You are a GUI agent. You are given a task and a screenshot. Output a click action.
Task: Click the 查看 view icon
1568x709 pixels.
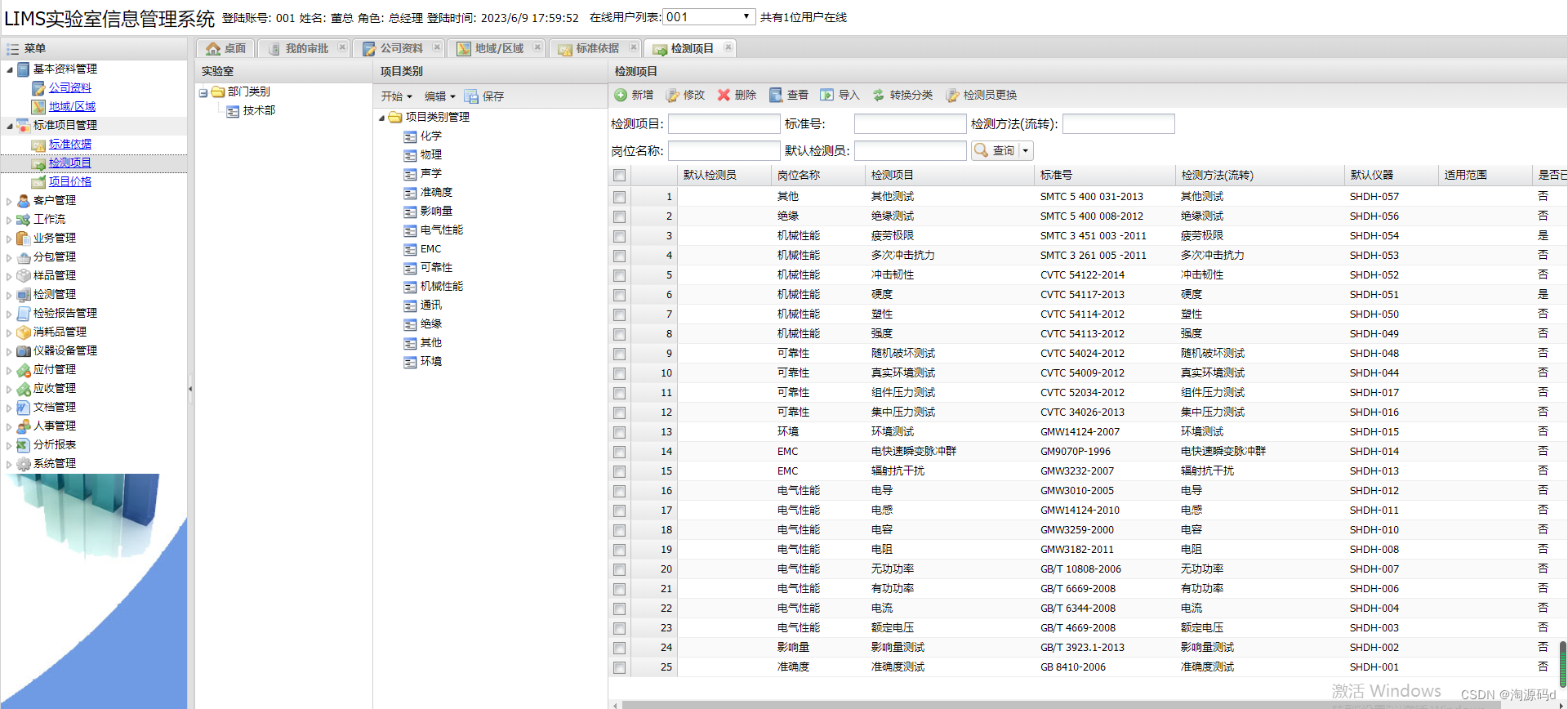(x=776, y=96)
